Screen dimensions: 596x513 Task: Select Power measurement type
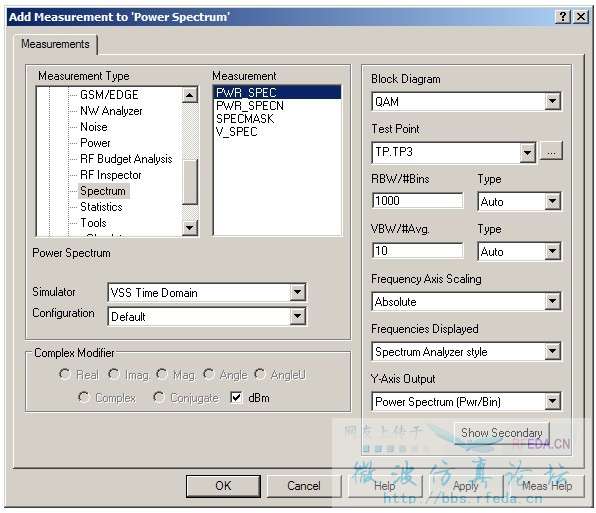95,143
